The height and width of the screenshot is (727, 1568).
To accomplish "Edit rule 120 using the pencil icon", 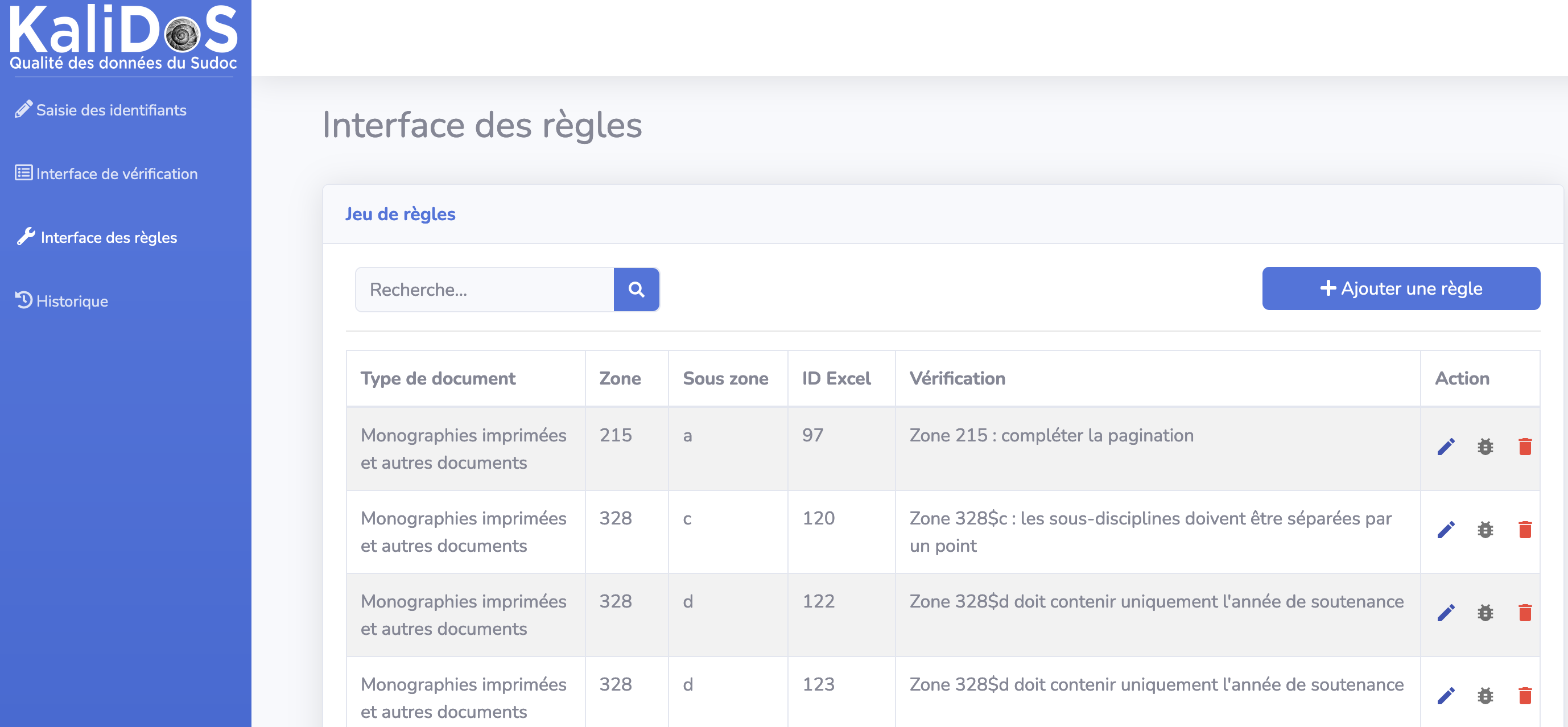I will (x=1446, y=530).
